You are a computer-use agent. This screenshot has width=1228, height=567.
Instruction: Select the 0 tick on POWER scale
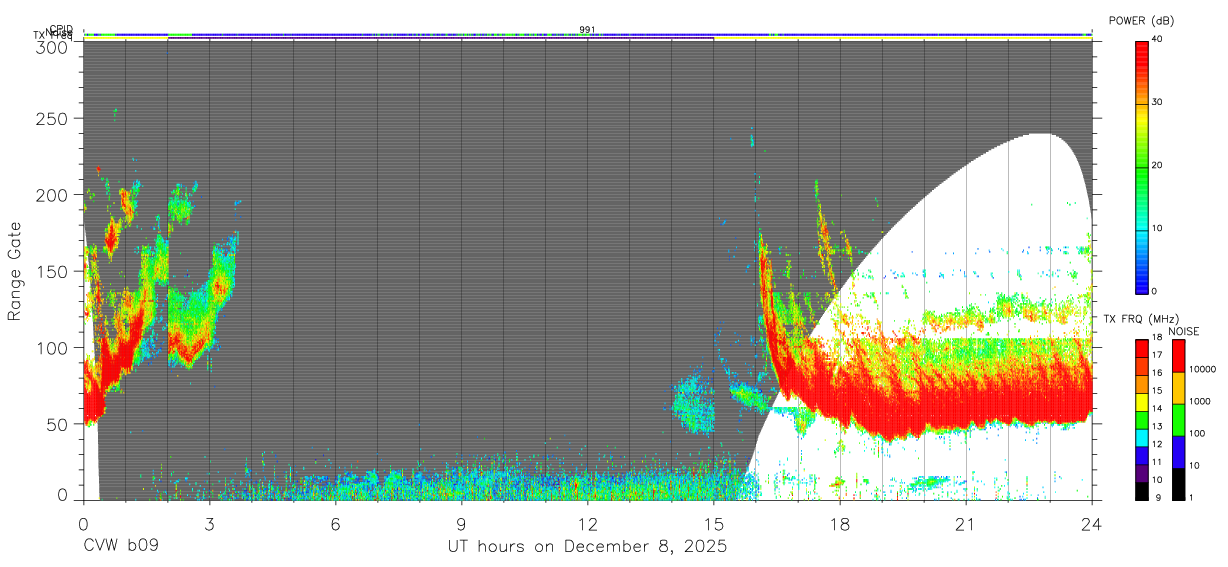[x=1155, y=291]
